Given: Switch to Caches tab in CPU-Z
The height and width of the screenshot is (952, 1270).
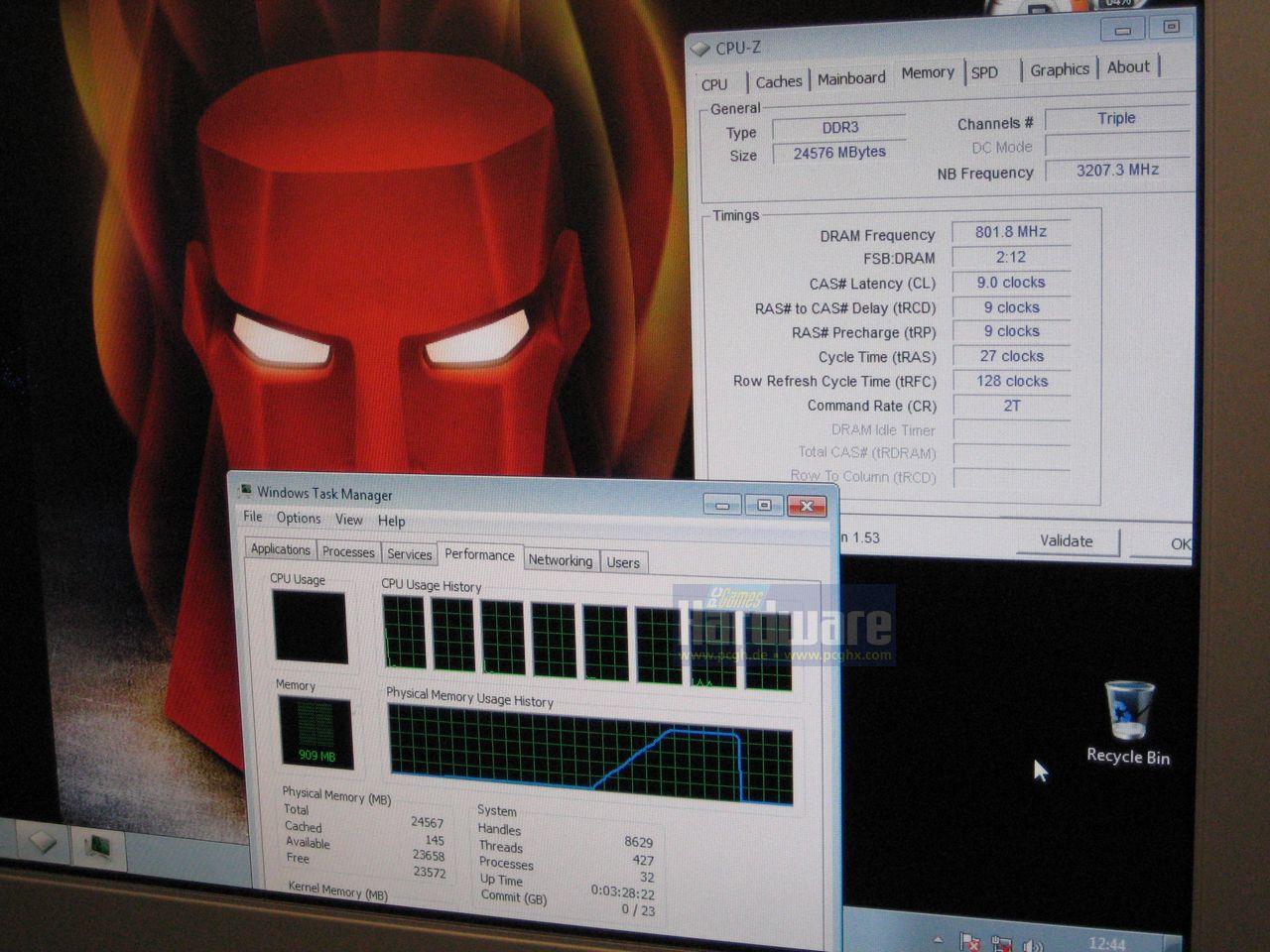Looking at the screenshot, I should click(778, 82).
